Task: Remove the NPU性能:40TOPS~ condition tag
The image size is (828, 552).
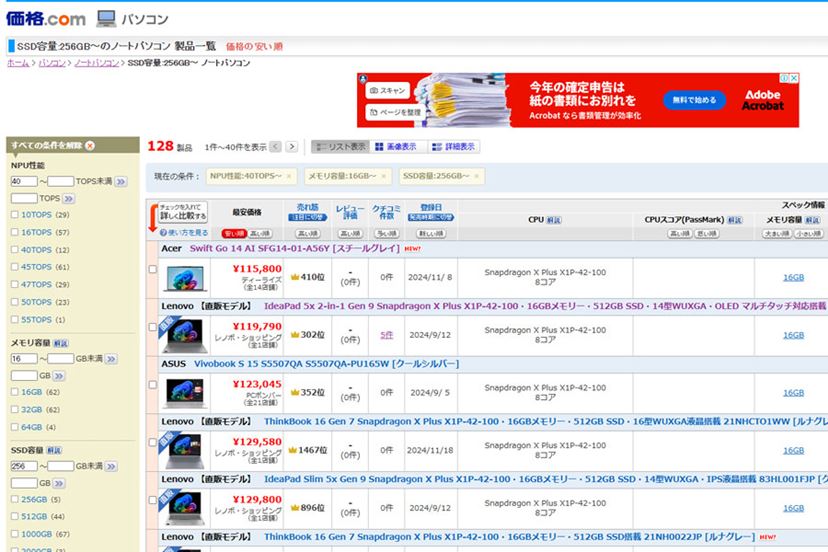Action: coord(290,176)
